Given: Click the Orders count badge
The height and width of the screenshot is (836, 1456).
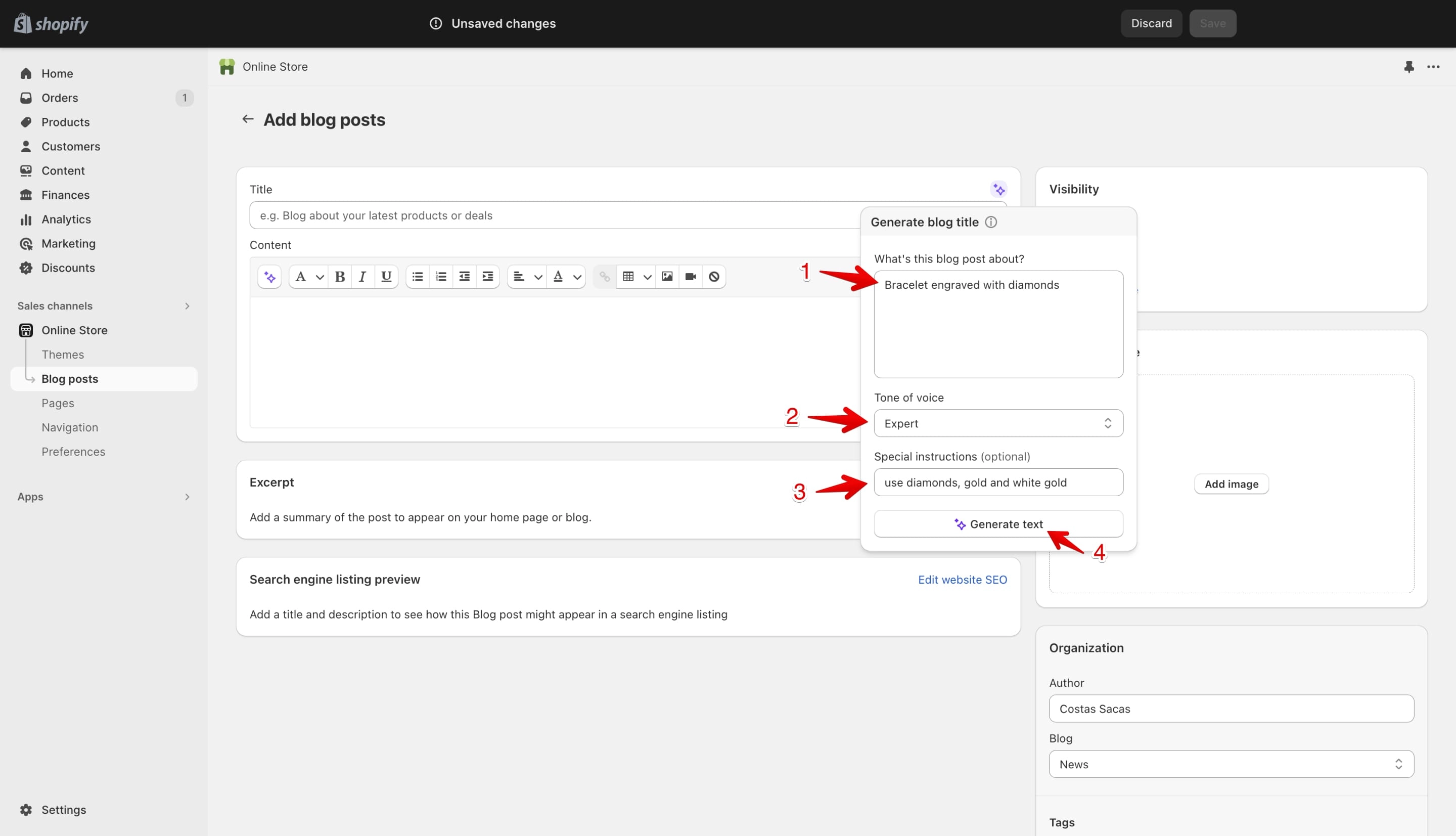Looking at the screenshot, I should tap(184, 98).
